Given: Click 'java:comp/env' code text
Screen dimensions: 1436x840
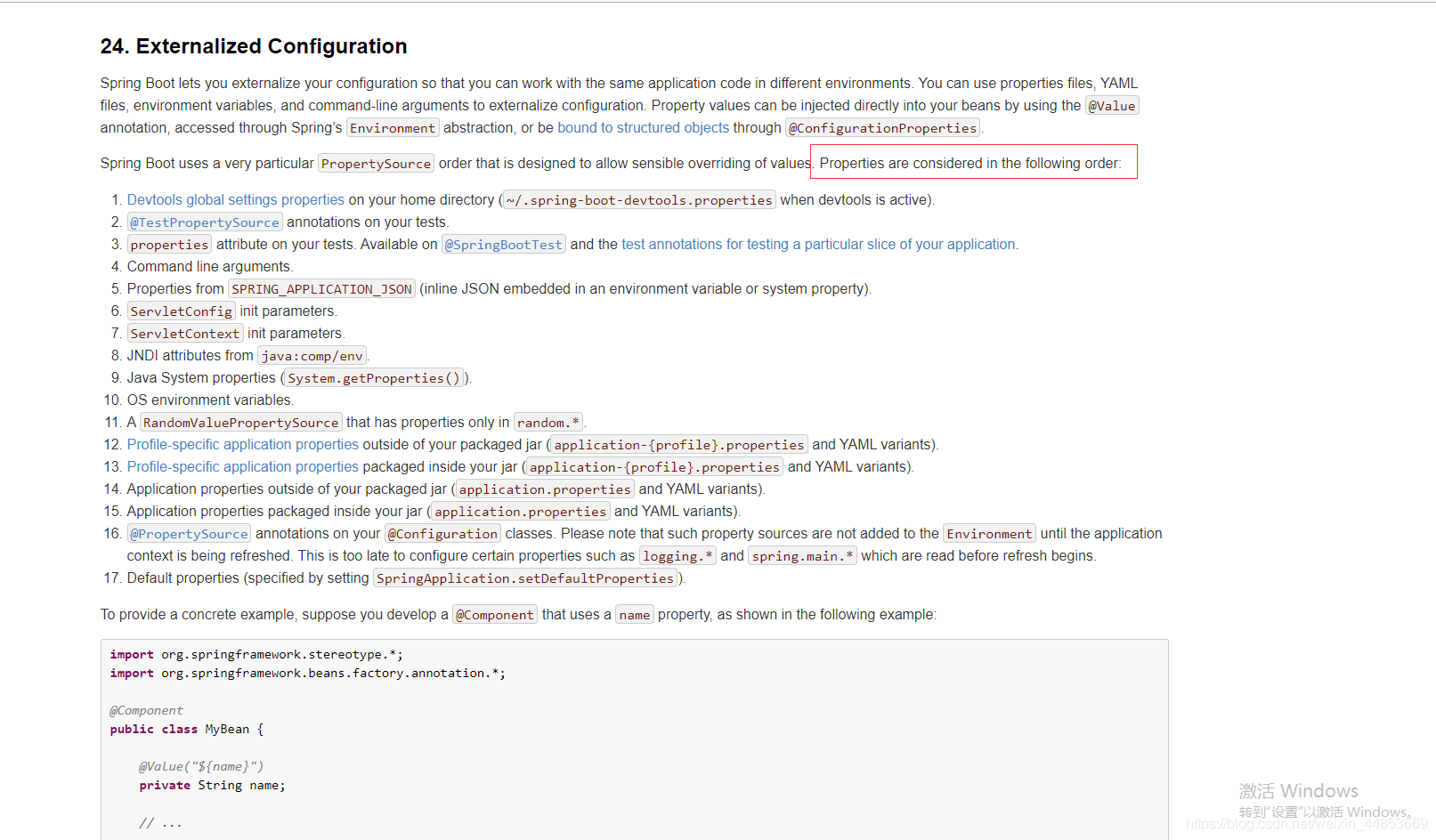Looking at the screenshot, I should (x=312, y=356).
